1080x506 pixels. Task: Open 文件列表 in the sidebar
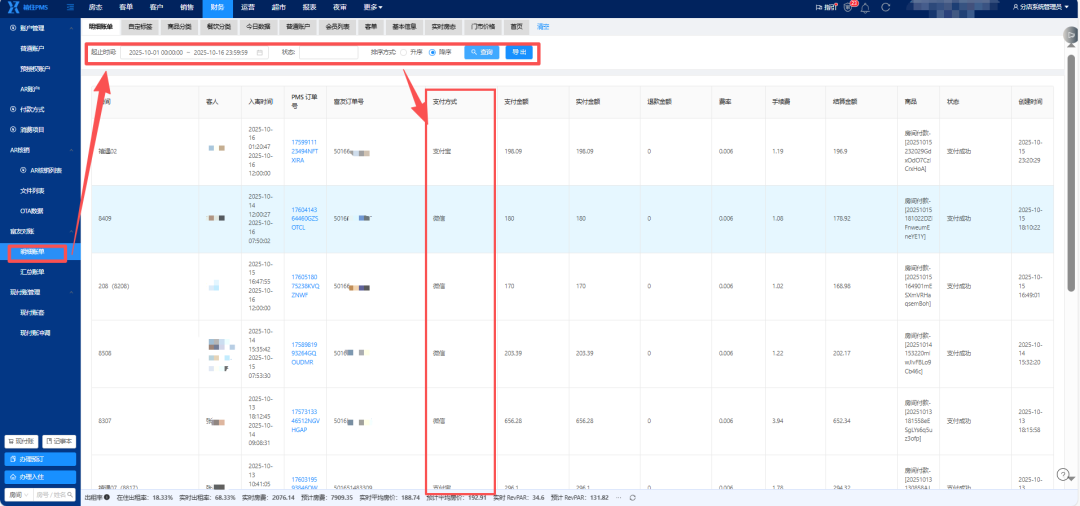point(33,190)
